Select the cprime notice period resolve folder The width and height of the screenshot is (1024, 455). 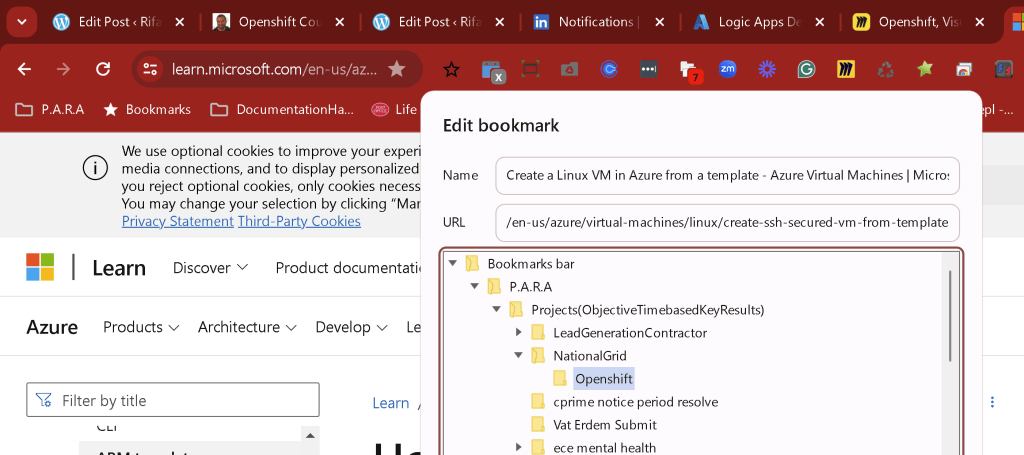pyautogui.click(x=635, y=401)
